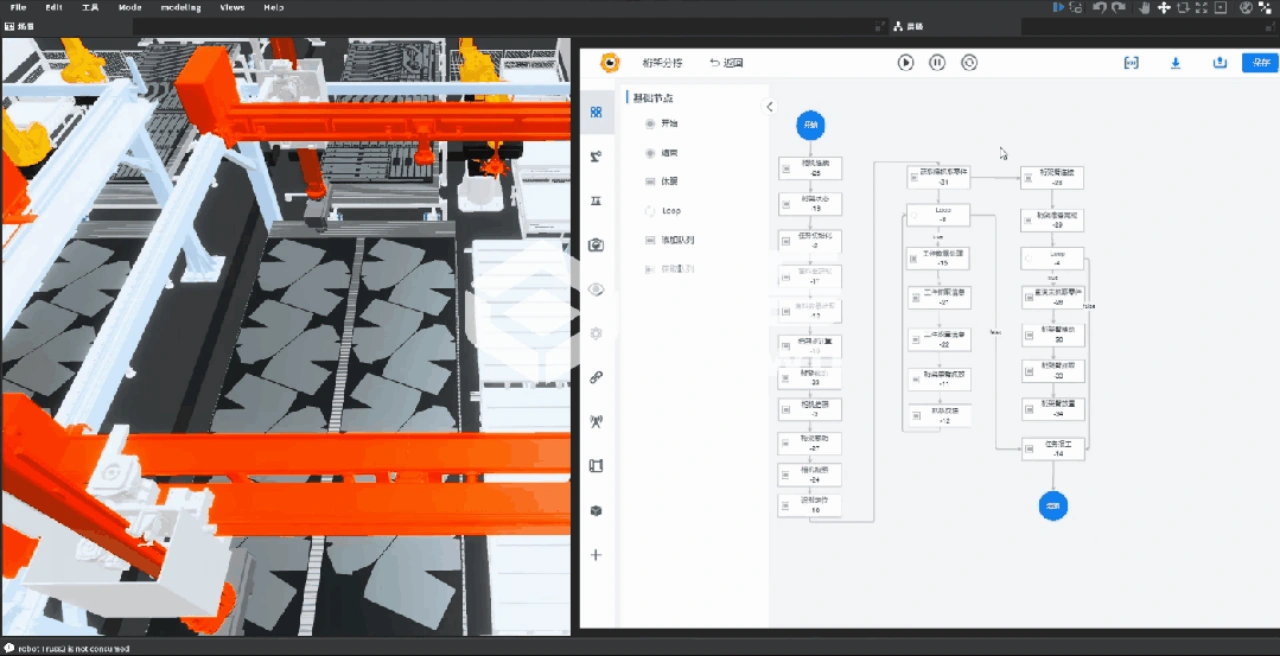Viewport: 1280px width, 656px height.
Task: Select the map sidebar icon
Action: coord(596,466)
